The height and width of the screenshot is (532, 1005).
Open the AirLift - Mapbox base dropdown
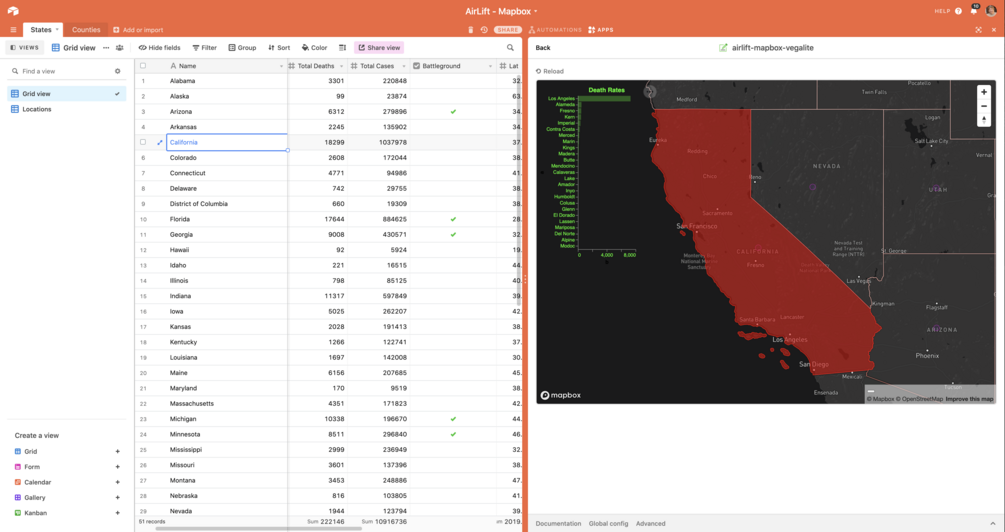501,11
